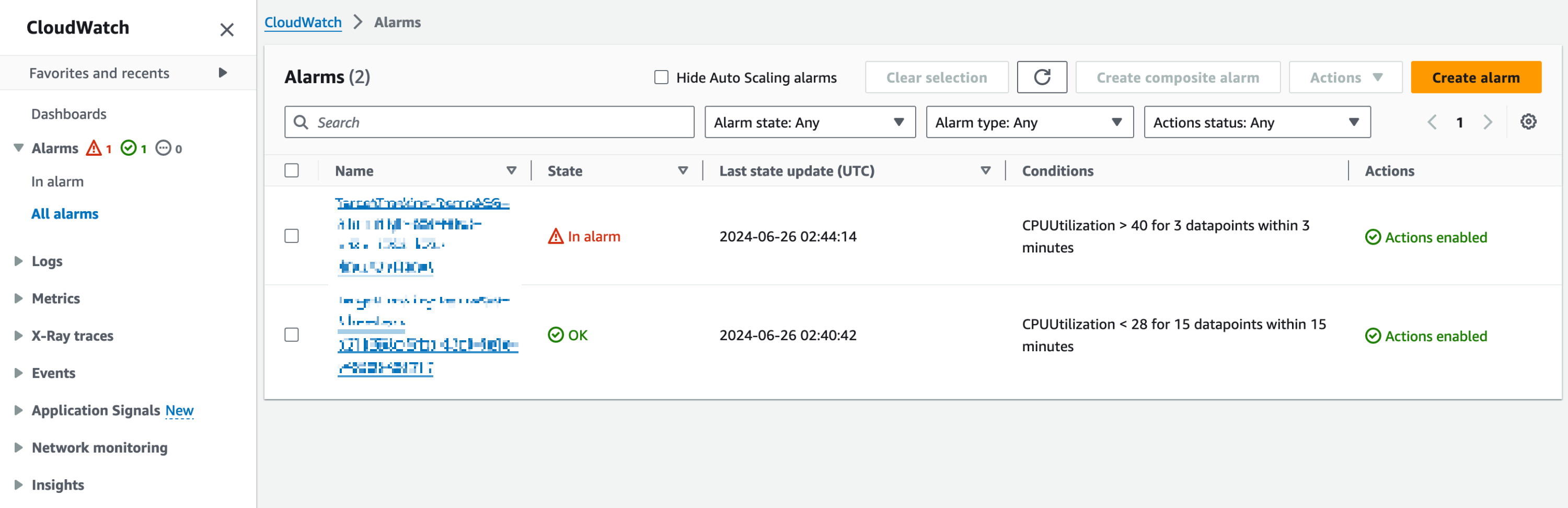
Task: Expand the Logs section
Action: click(x=19, y=261)
